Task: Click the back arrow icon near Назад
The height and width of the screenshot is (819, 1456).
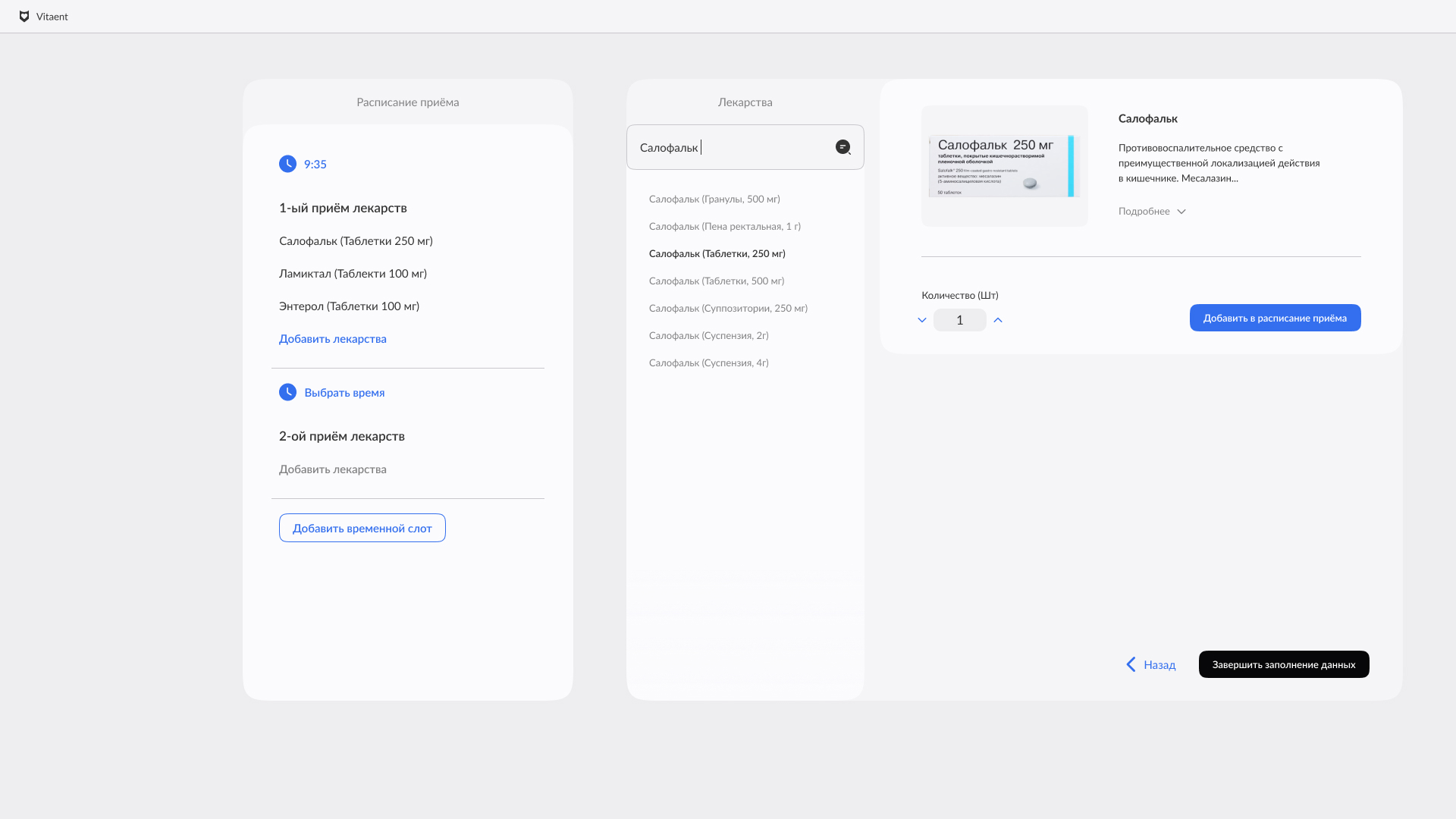Action: pos(1131,664)
